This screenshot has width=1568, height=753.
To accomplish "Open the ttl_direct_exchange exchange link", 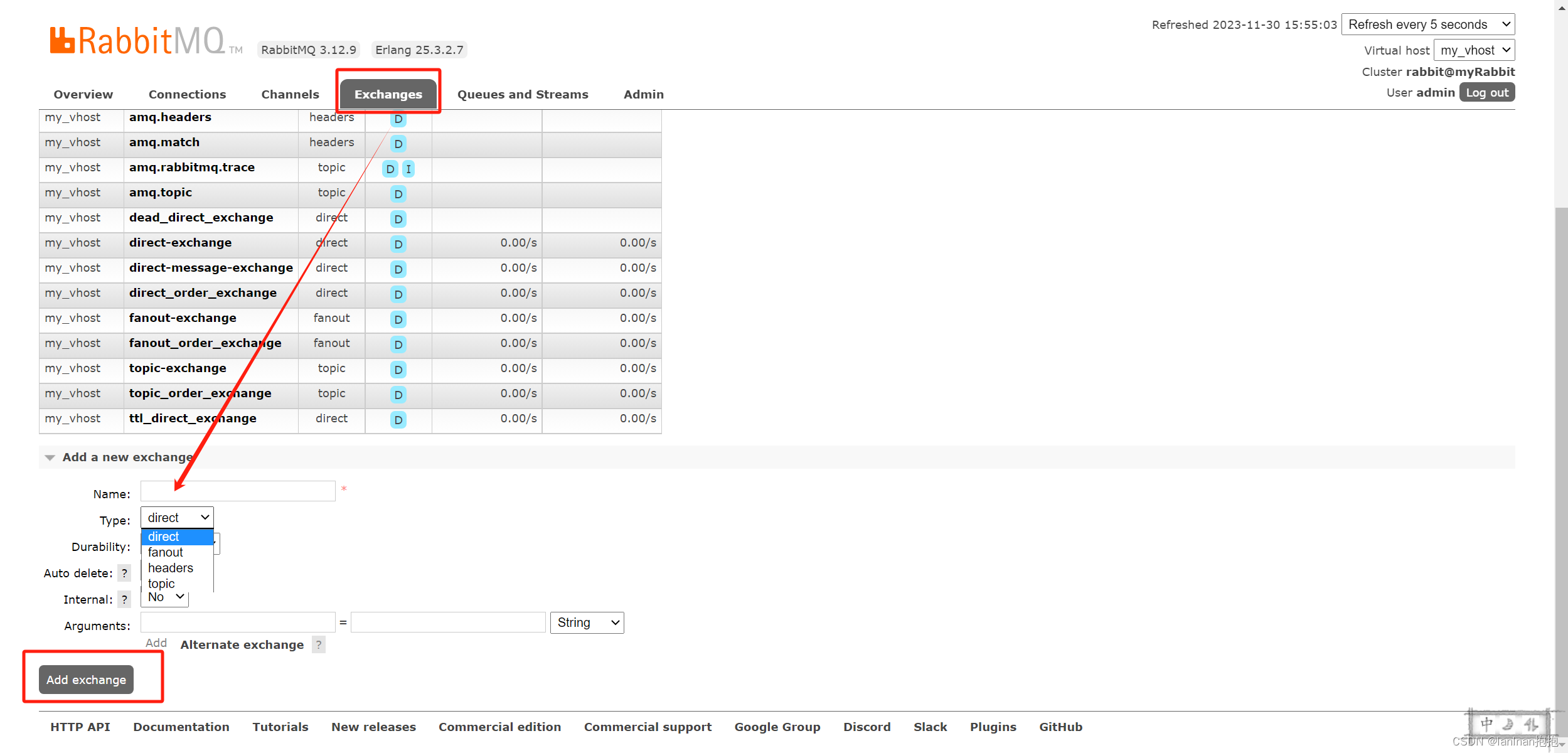I will 193,418.
